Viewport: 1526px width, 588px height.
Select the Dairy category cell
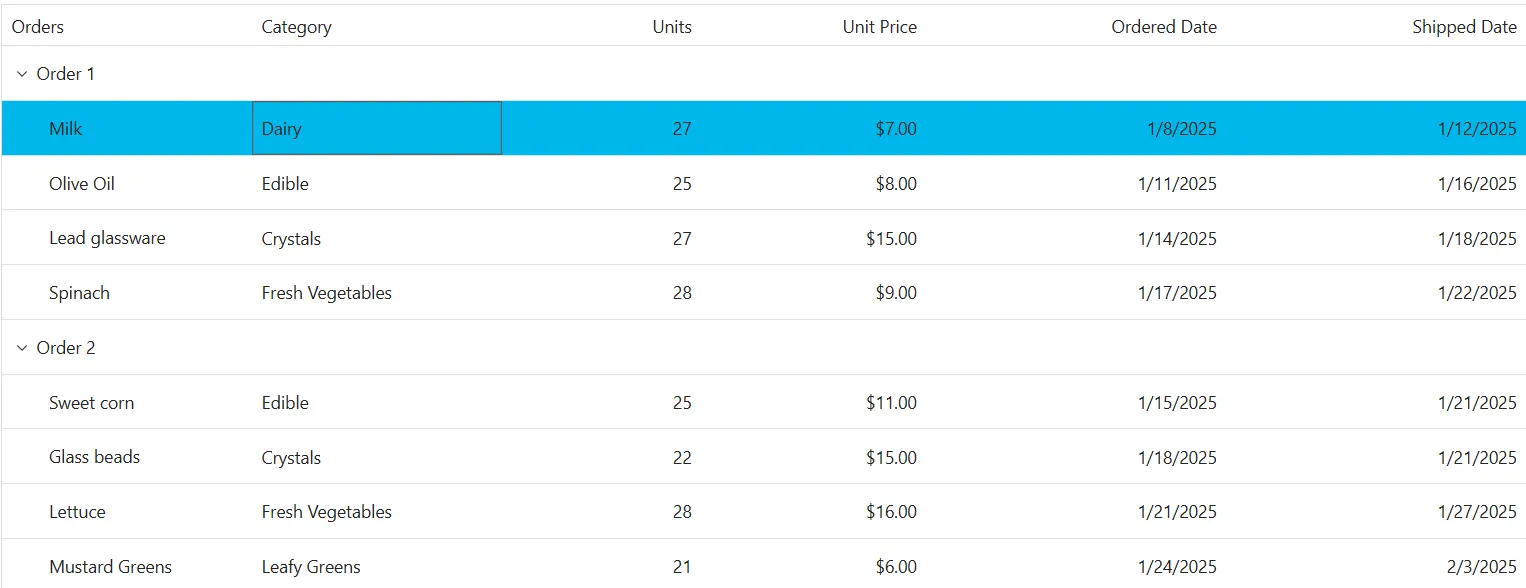(377, 128)
